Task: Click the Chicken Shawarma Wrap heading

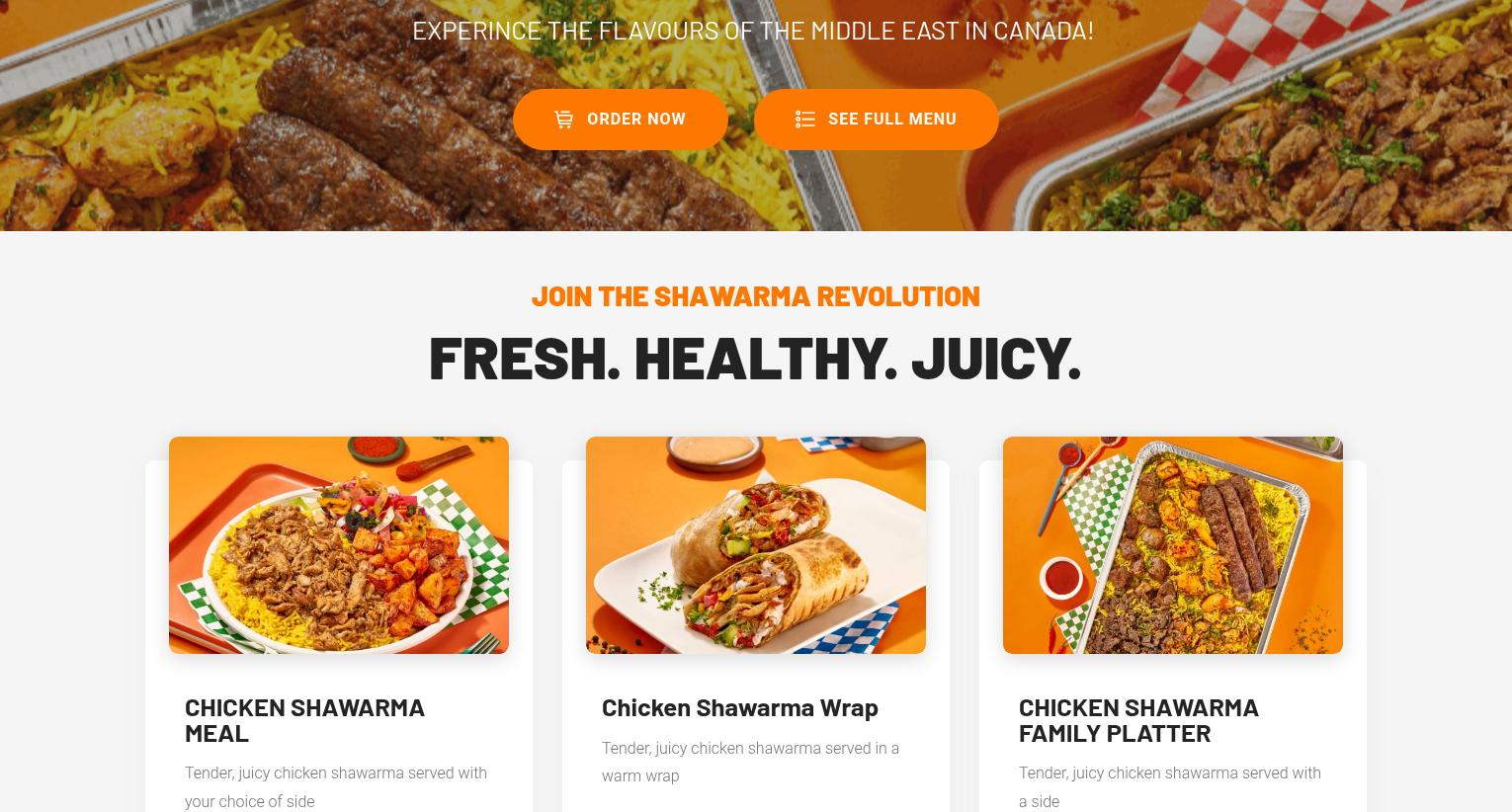Action: 740,707
